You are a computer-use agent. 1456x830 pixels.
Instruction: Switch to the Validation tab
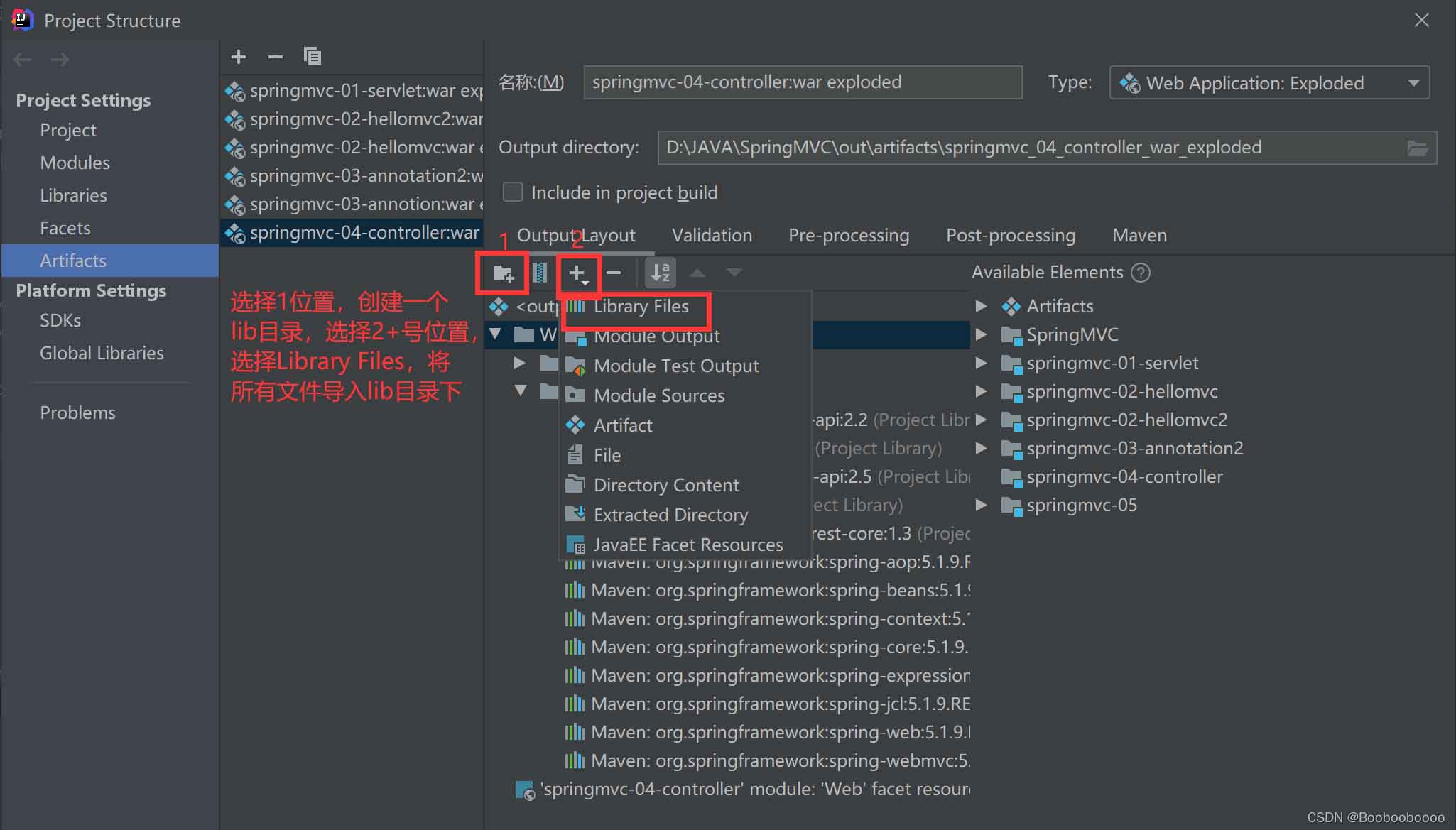712,236
